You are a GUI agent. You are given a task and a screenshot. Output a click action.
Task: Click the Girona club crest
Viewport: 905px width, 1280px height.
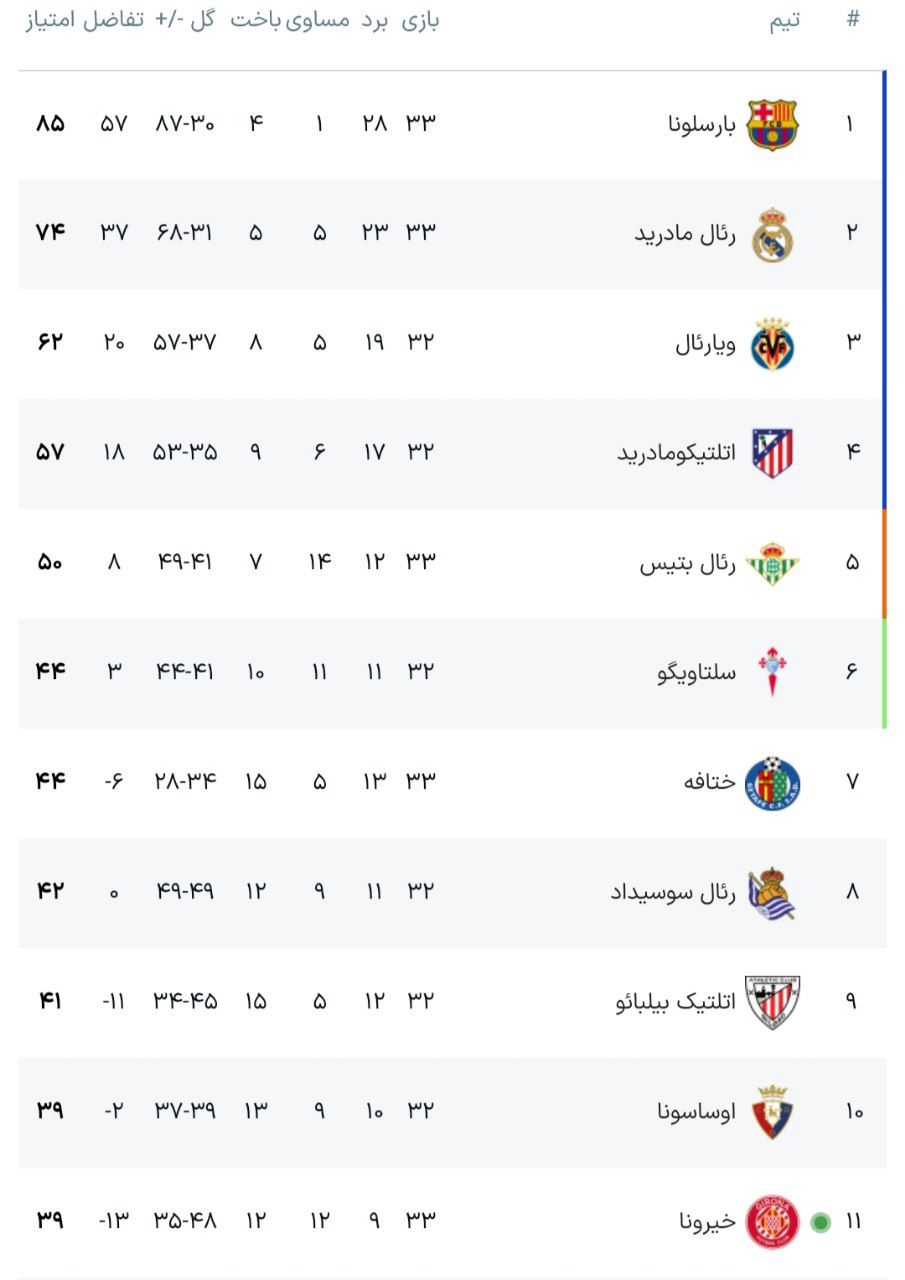click(773, 1221)
